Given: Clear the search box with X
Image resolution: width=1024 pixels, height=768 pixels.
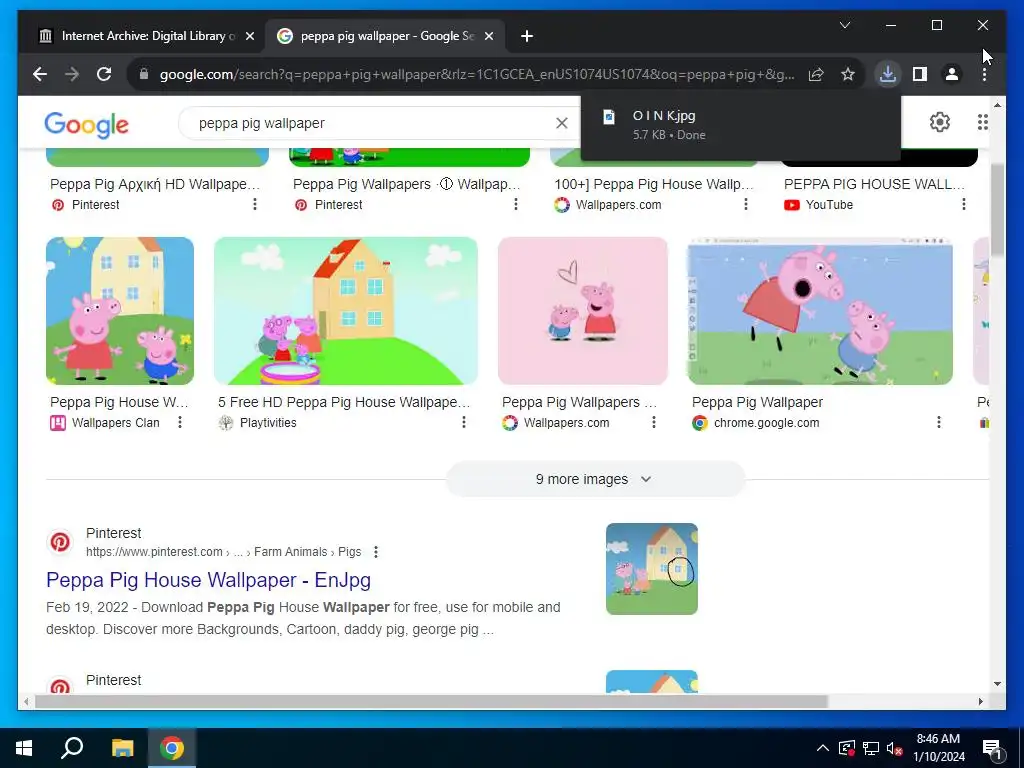Looking at the screenshot, I should click(x=562, y=123).
